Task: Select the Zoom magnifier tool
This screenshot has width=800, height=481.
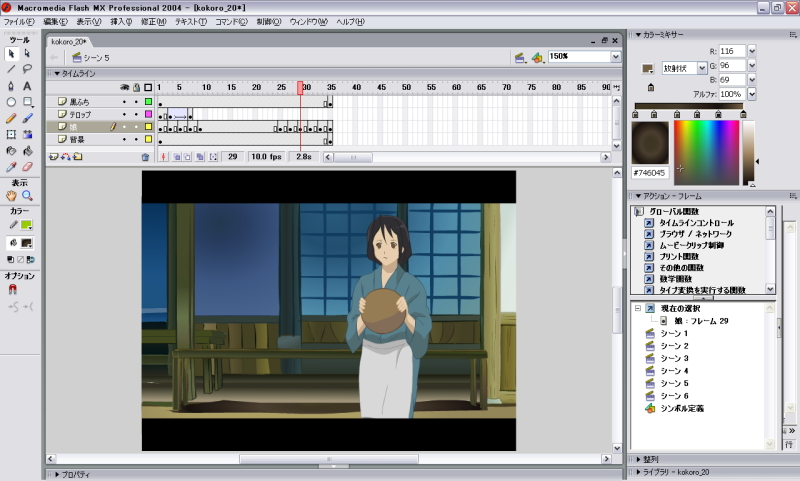Action: (27, 195)
